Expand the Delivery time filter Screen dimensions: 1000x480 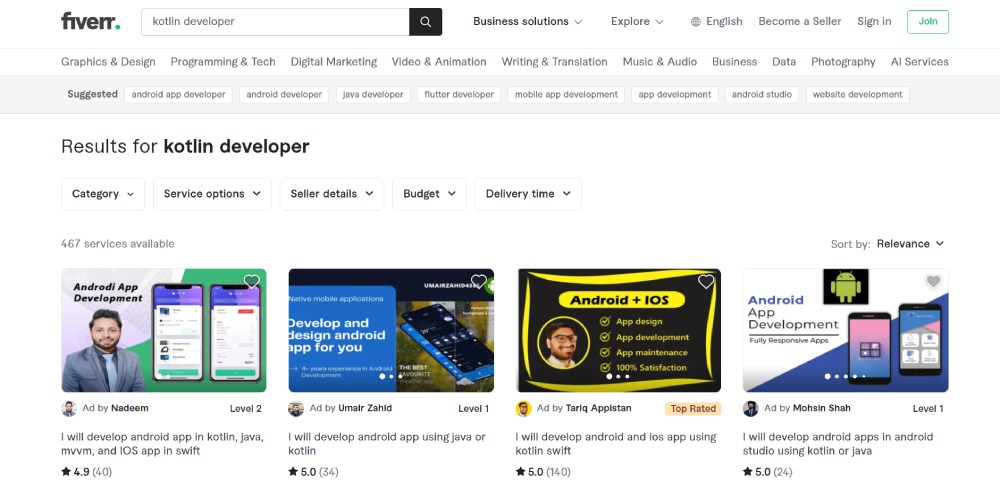pyautogui.click(x=528, y=194)
